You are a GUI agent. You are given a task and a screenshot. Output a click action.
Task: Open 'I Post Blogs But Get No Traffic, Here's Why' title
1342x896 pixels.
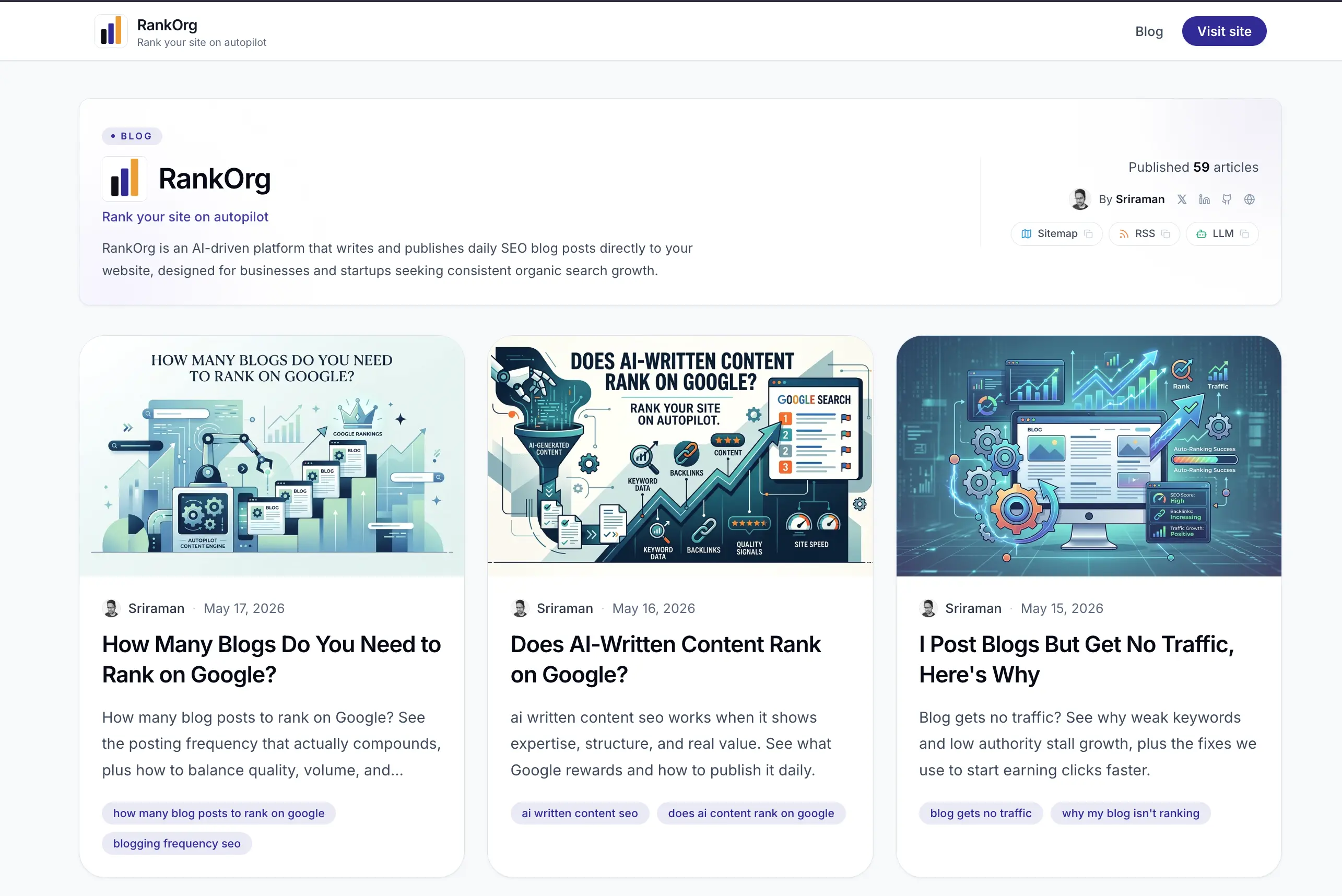tap(1076, 659)
